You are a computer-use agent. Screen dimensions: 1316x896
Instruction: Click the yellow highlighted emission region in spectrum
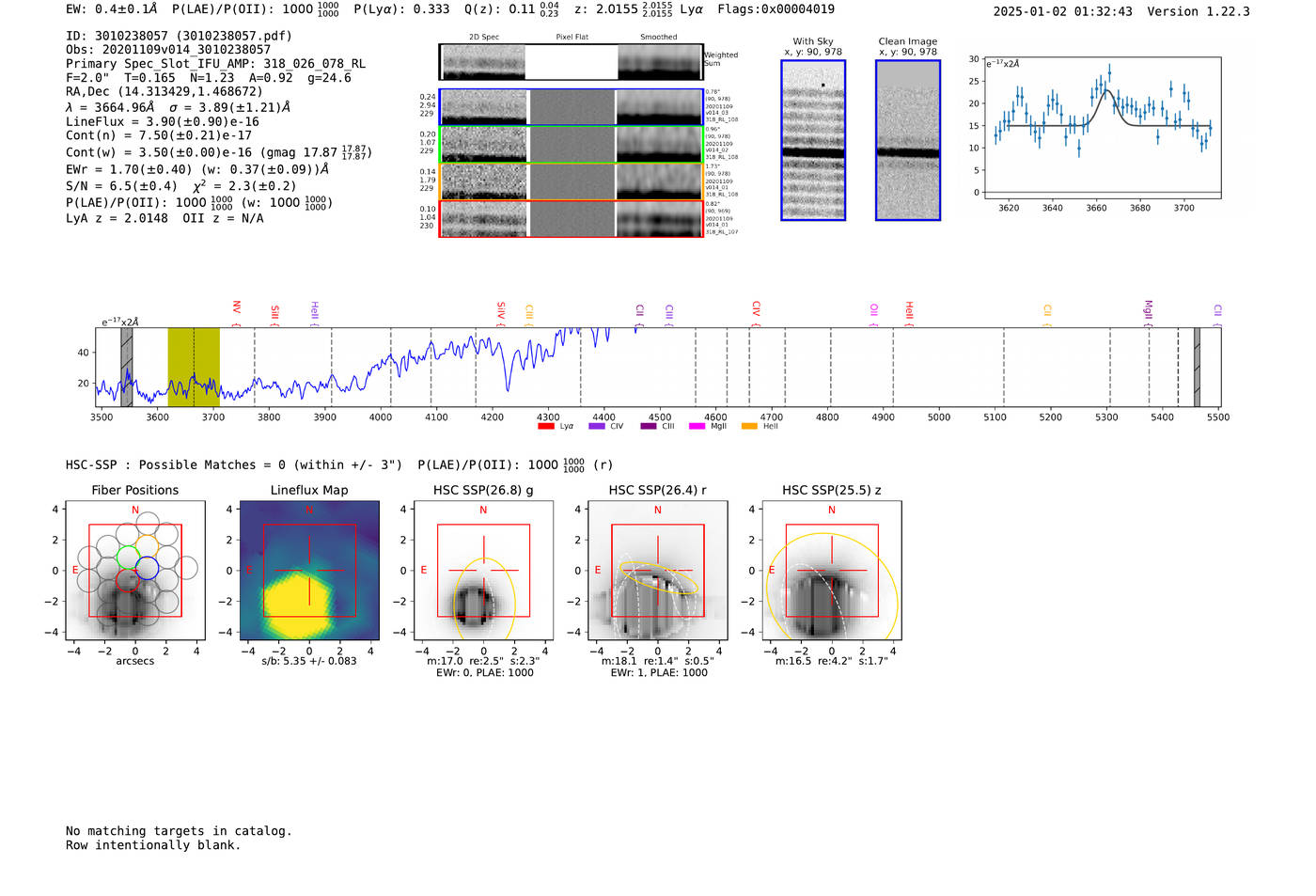click(x=194, y=367)
